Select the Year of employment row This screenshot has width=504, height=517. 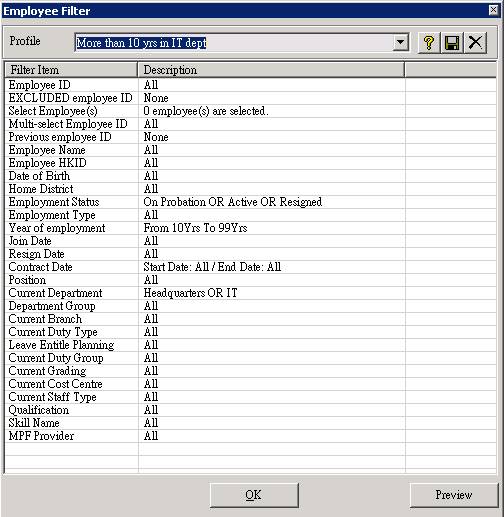click(250, 228)
